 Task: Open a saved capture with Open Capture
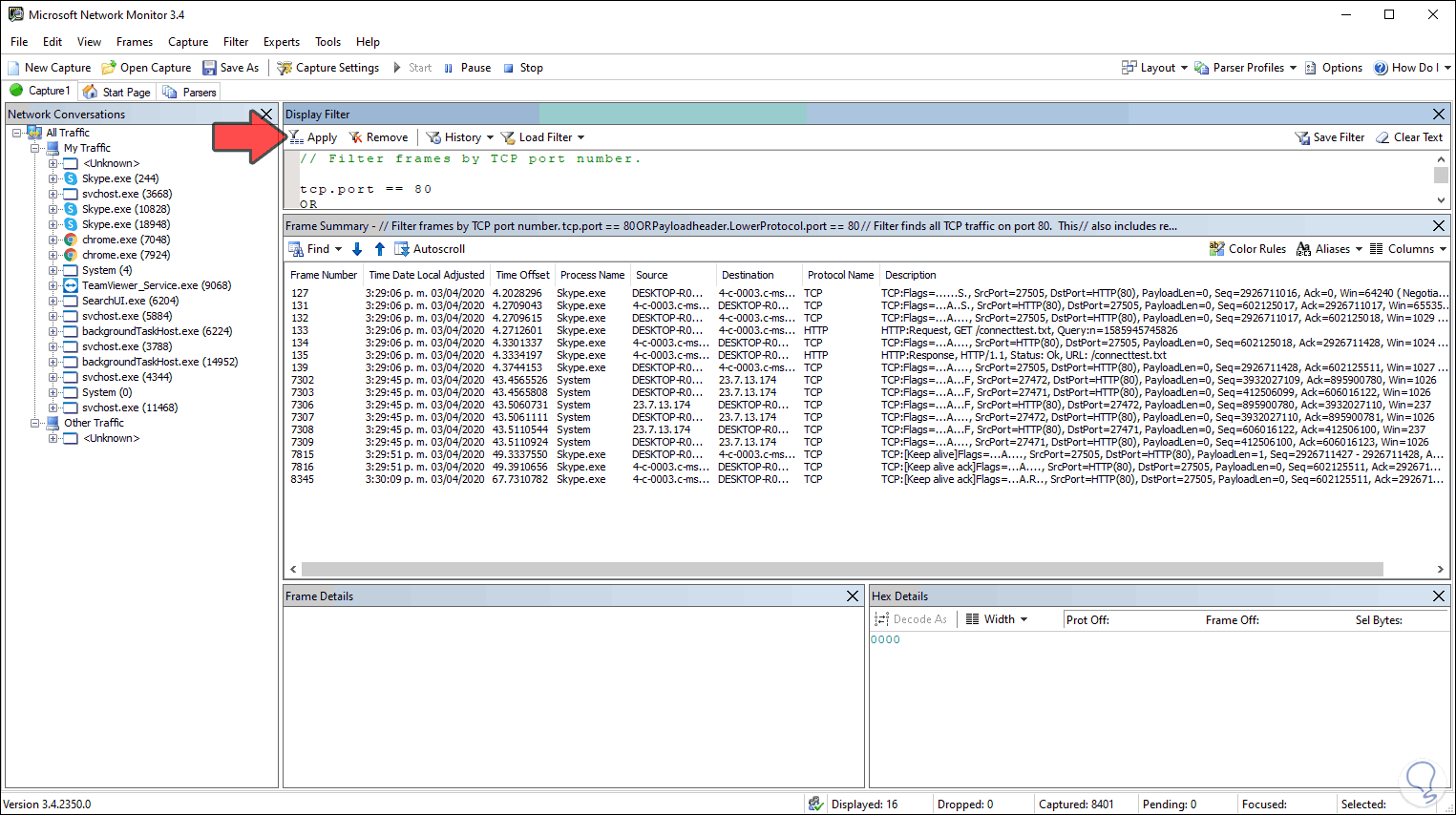(146, 68)
